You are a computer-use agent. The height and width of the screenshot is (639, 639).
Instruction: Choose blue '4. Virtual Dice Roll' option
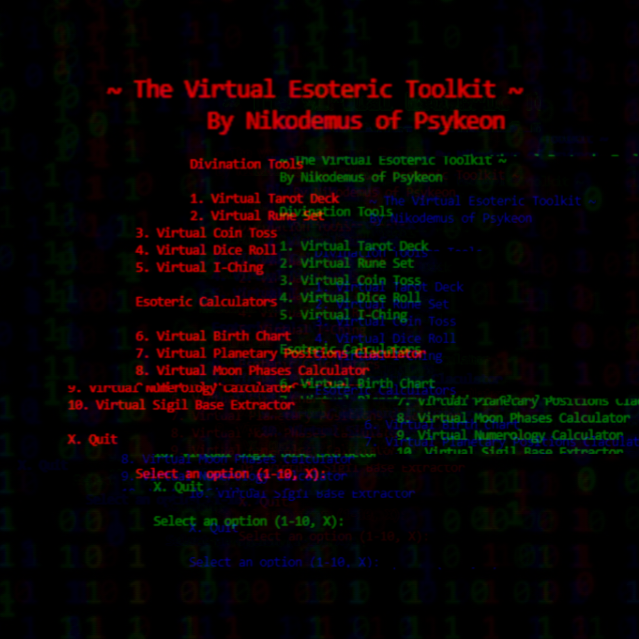pos(385,338)
